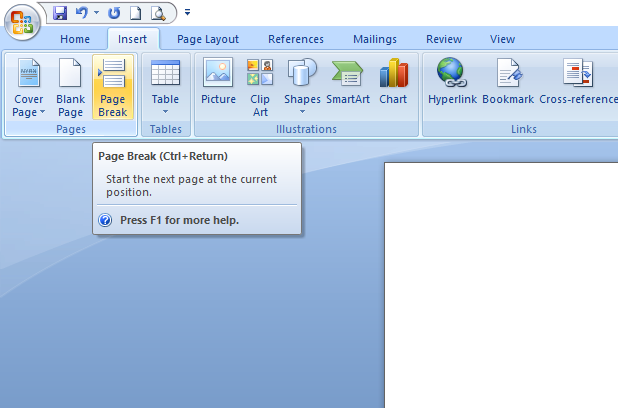Image resolution: width=618 pixels, height=408 pixels.
Task: Create a new document from Quick Access
Action: click(135, 13)
